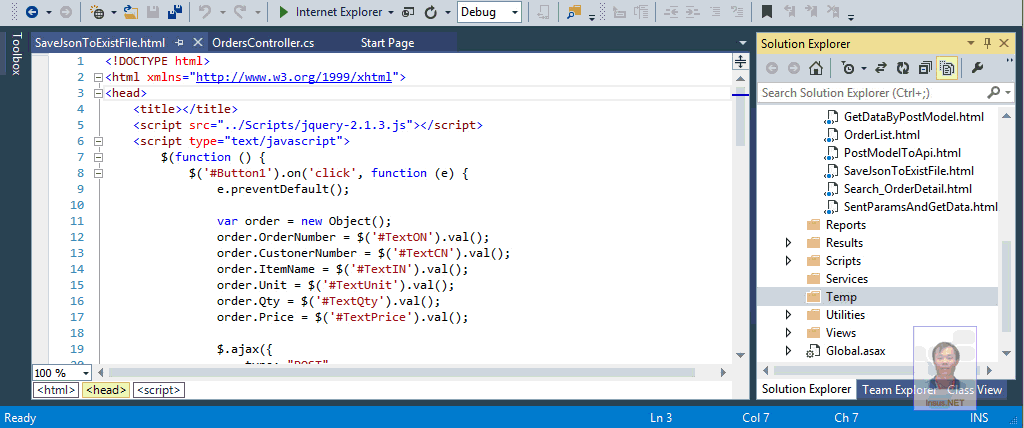Expand the Utilities folder
Image resolution: width=1024 pixels, height=428 pixels.
[788, 314]
